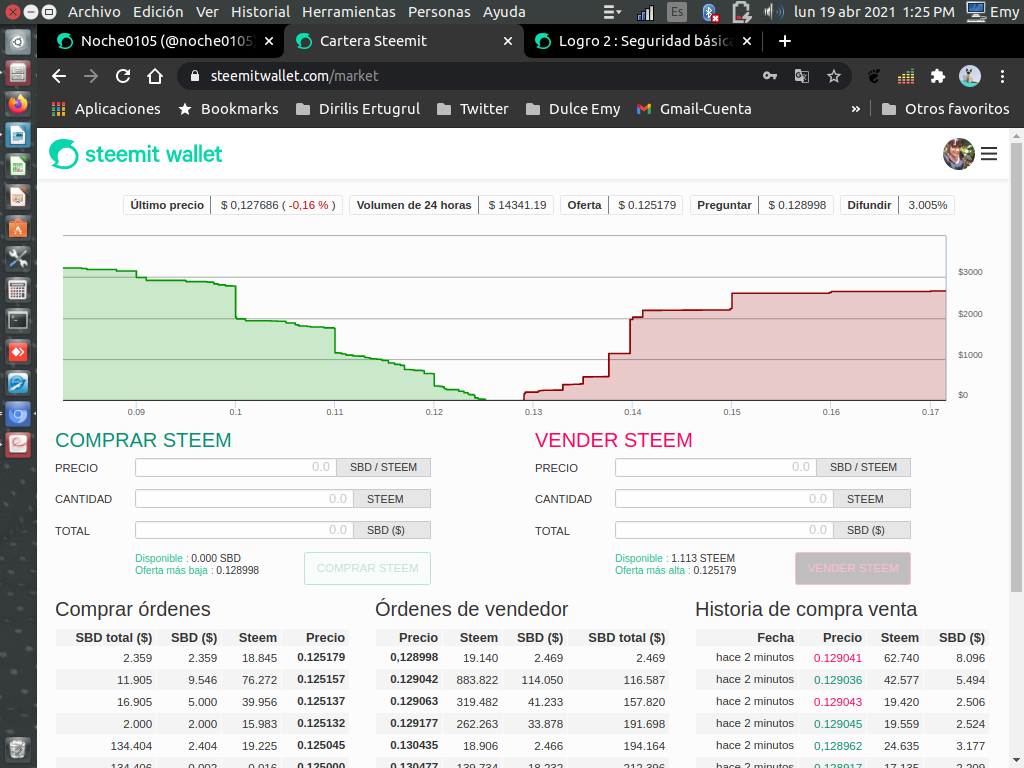
Task: Go back with the browser back arrow
Action: click(59, 76)
